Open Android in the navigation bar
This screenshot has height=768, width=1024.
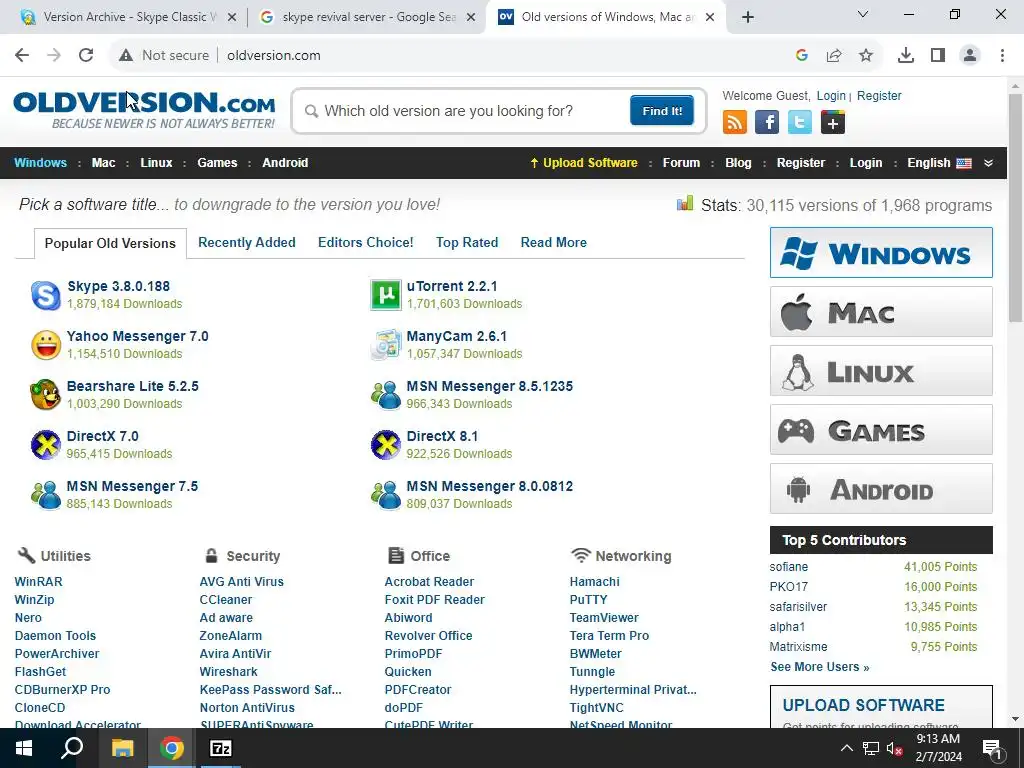[285, 163]
